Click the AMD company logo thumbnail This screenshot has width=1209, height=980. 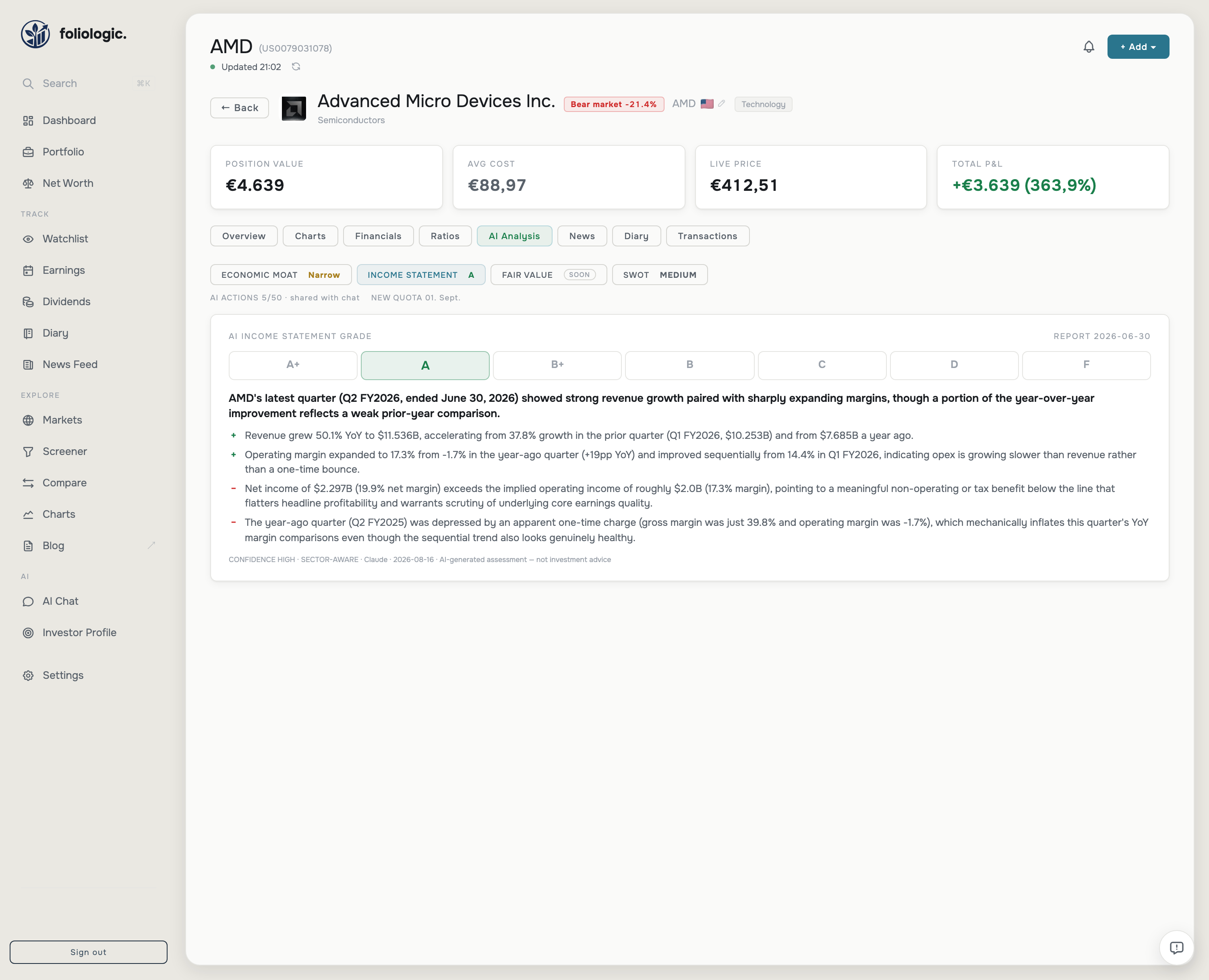[294, 108]
